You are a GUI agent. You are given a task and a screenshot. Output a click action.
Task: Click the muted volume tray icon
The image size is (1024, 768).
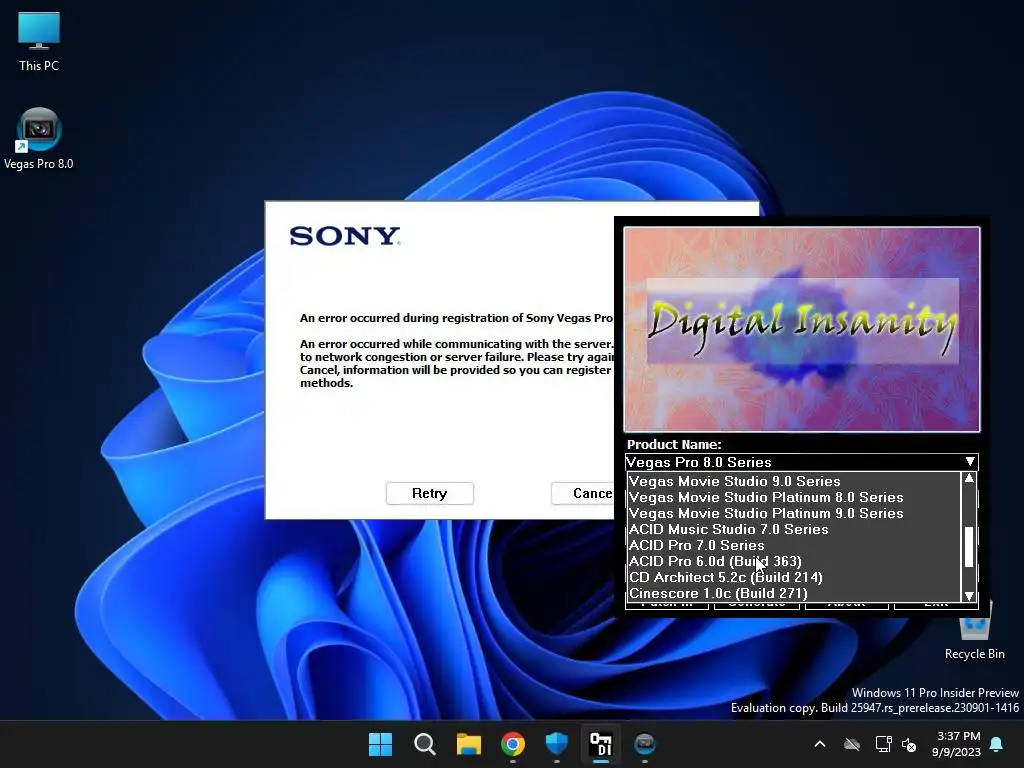click(908, 744)
